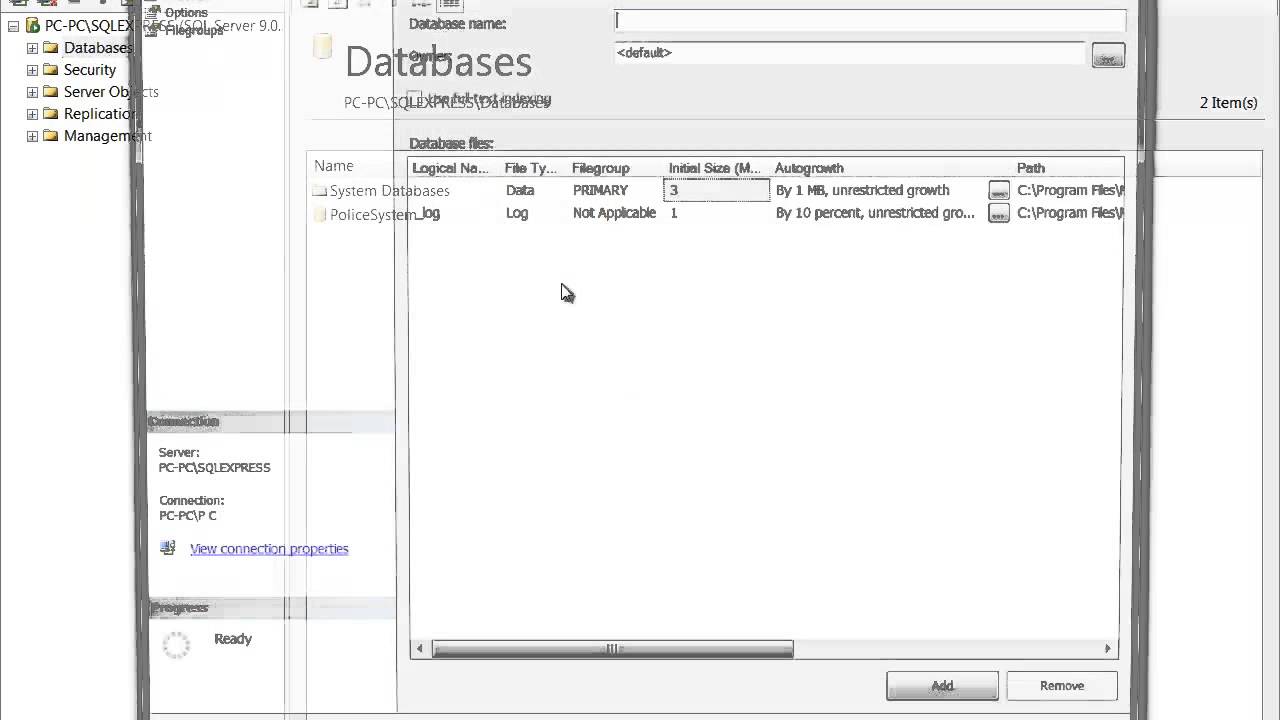Image resolution: width=1280 pixels, height=720 pixels.
Task: Click the Logical Name column header
Action: coord(450,168)
